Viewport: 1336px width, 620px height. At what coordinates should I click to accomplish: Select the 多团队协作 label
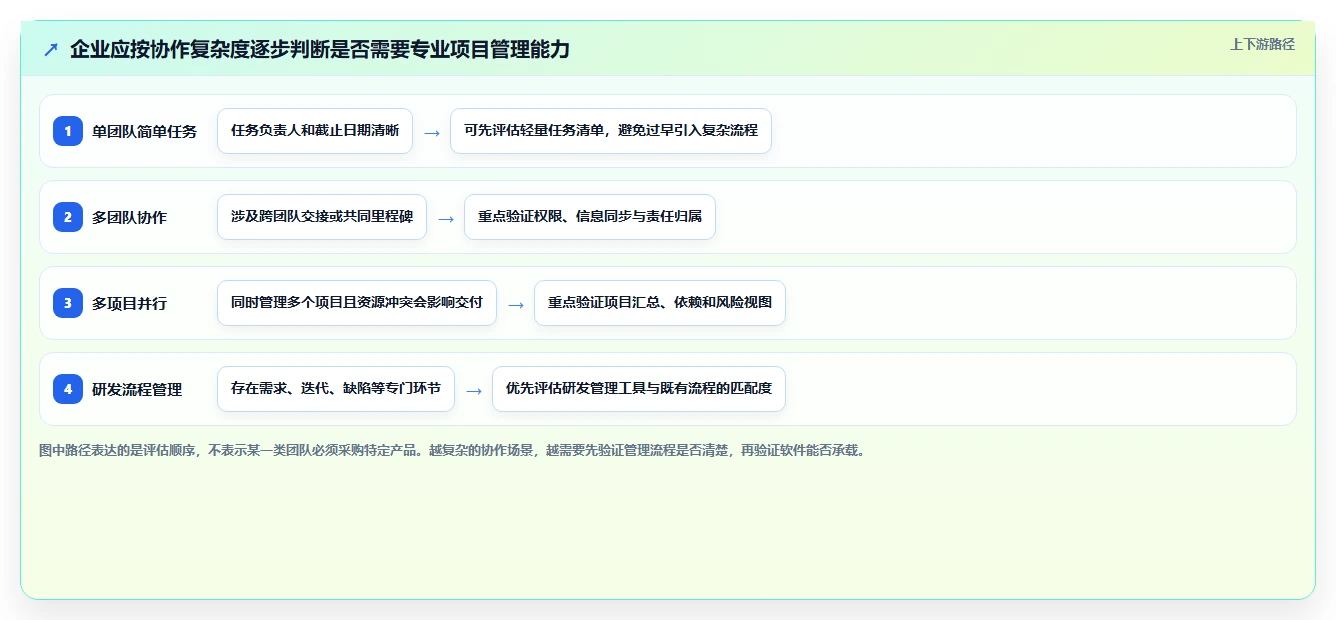(130, 217)
